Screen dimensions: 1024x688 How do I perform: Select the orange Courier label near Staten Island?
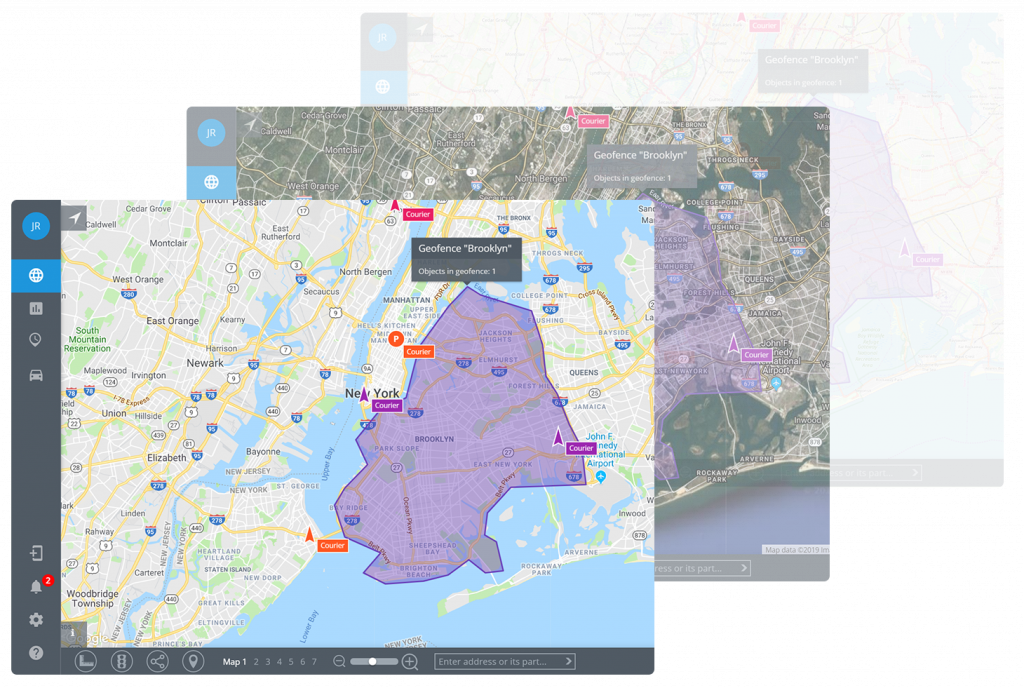tap(332, 546)
